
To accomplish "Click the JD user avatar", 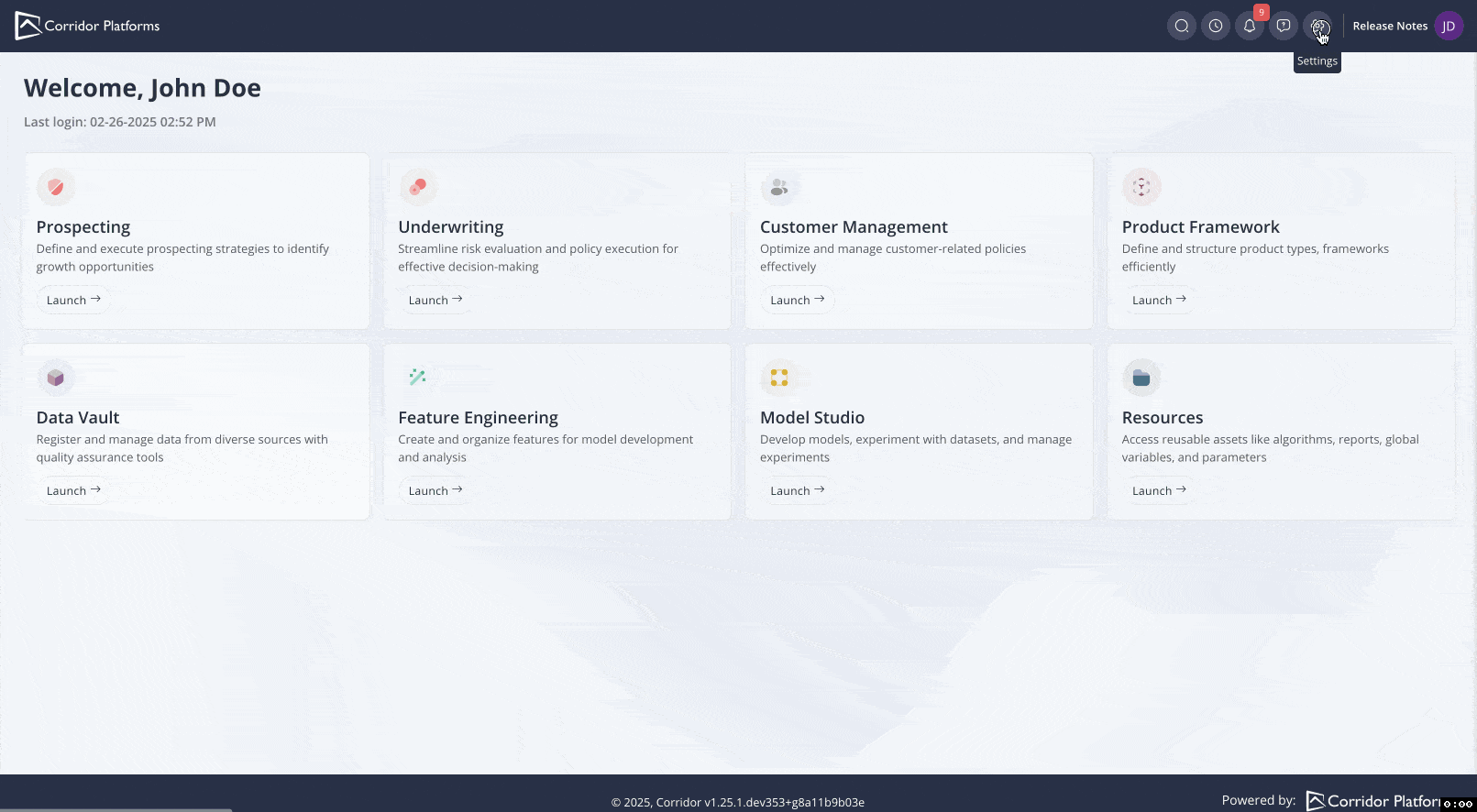I will point(1449,26).
